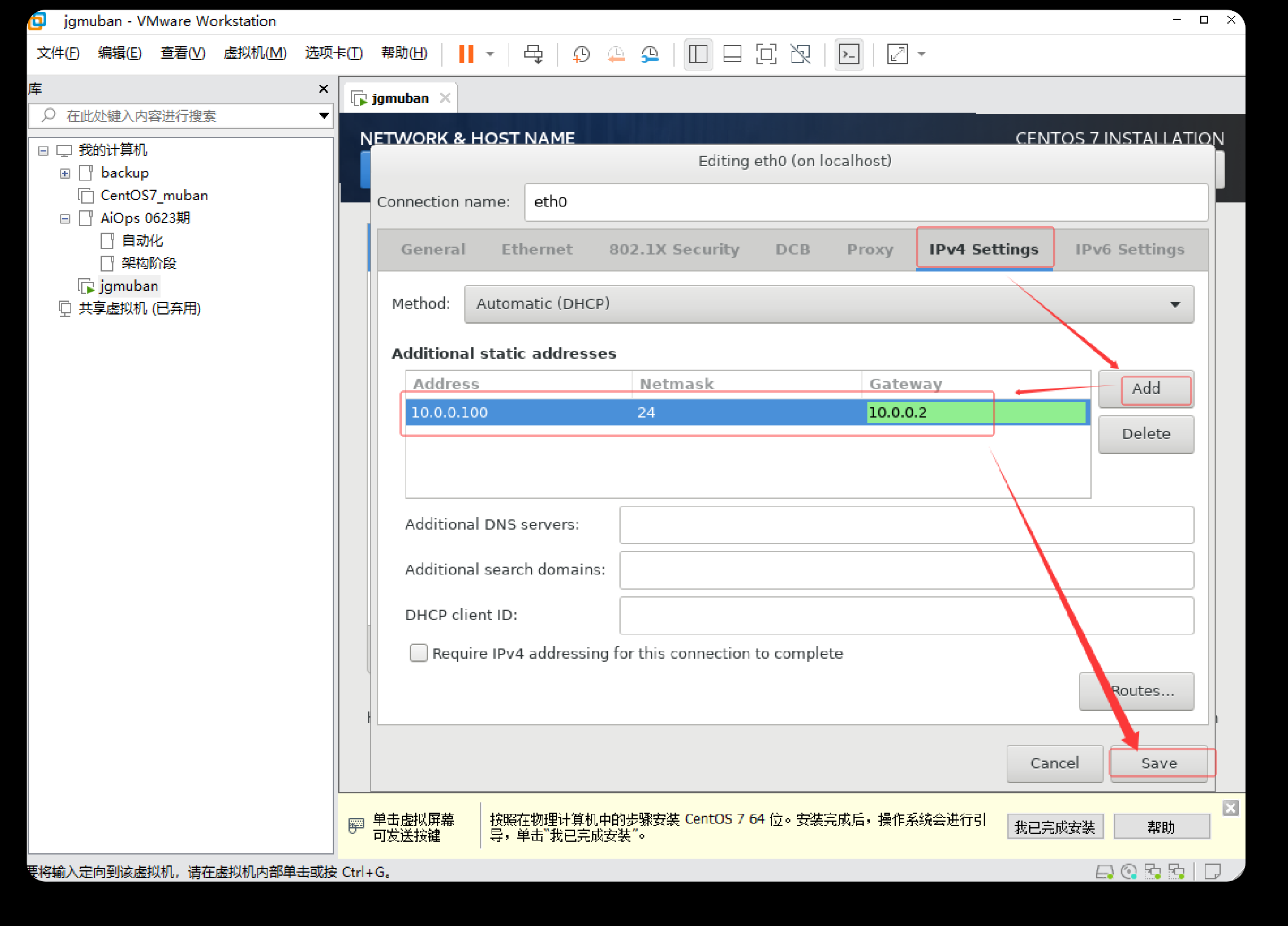Click the message log status bar icon

point(1213,872)
